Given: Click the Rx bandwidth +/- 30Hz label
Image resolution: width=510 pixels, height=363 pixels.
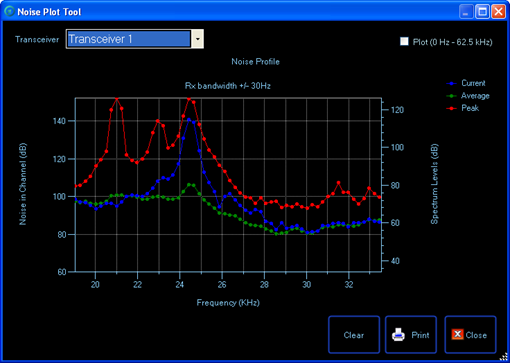Looking at the screenshot, I should pos(228,86).
